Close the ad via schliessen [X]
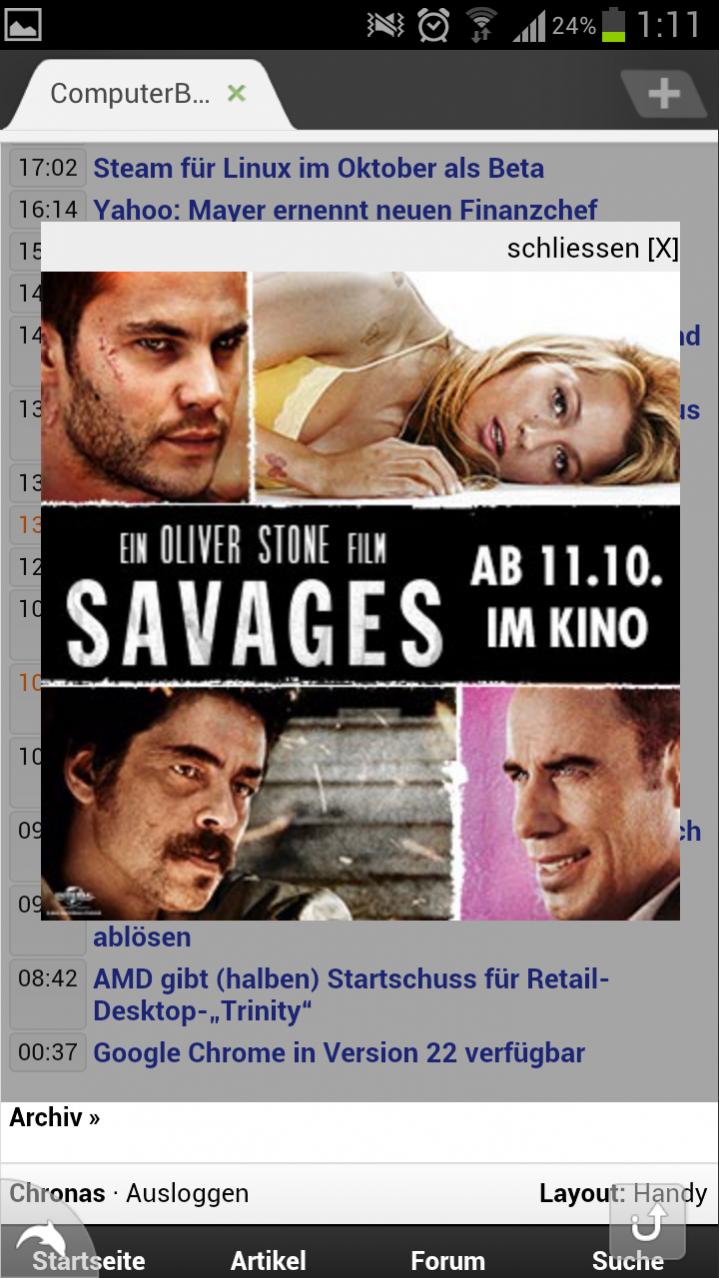The height and width of the screenshot is (1278, 719). (592, 248)
